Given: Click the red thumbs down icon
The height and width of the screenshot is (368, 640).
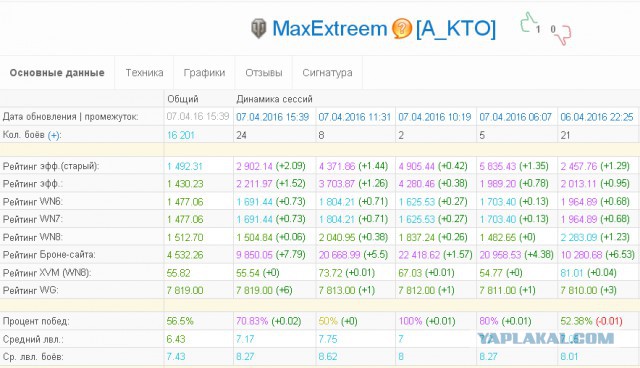Looking at the screenshot, I should click(564, 35).
